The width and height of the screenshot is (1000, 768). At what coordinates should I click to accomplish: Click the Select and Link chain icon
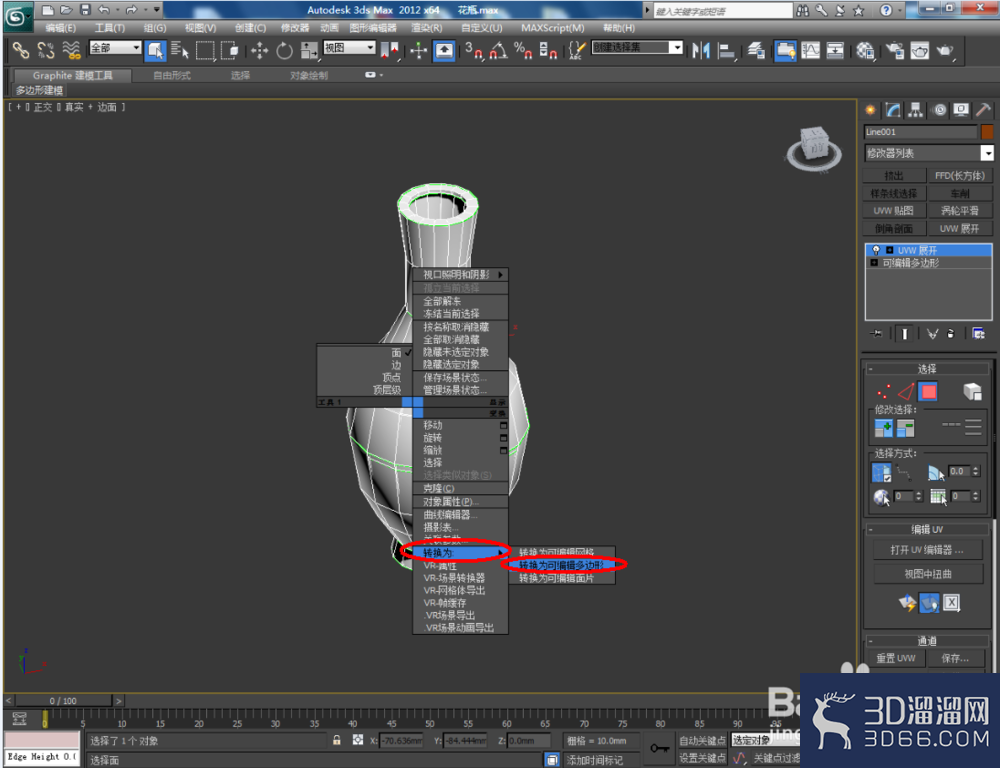coord(20,50)
